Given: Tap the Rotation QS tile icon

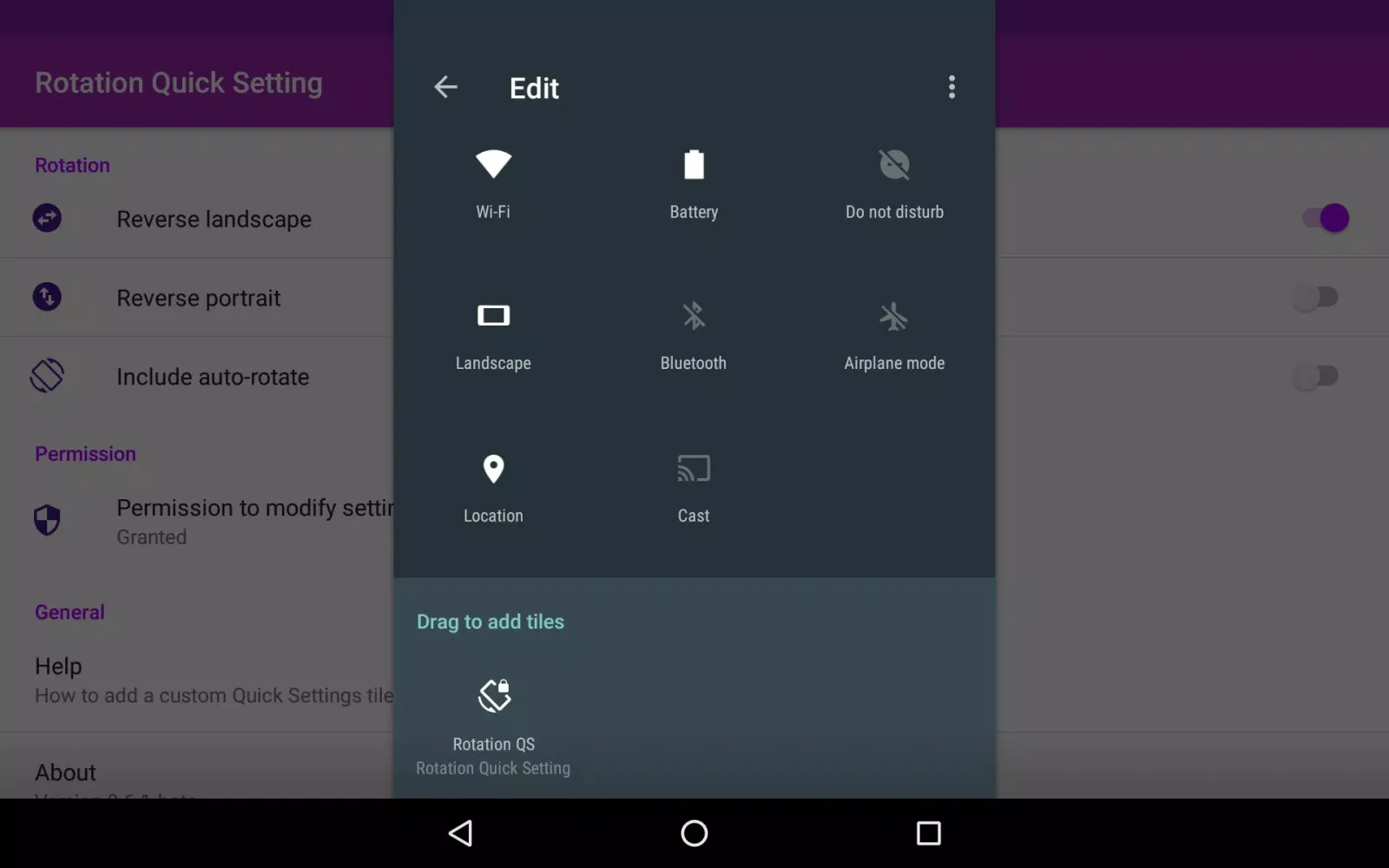Looking at the screenshot, I should click(x=494, y=695).
